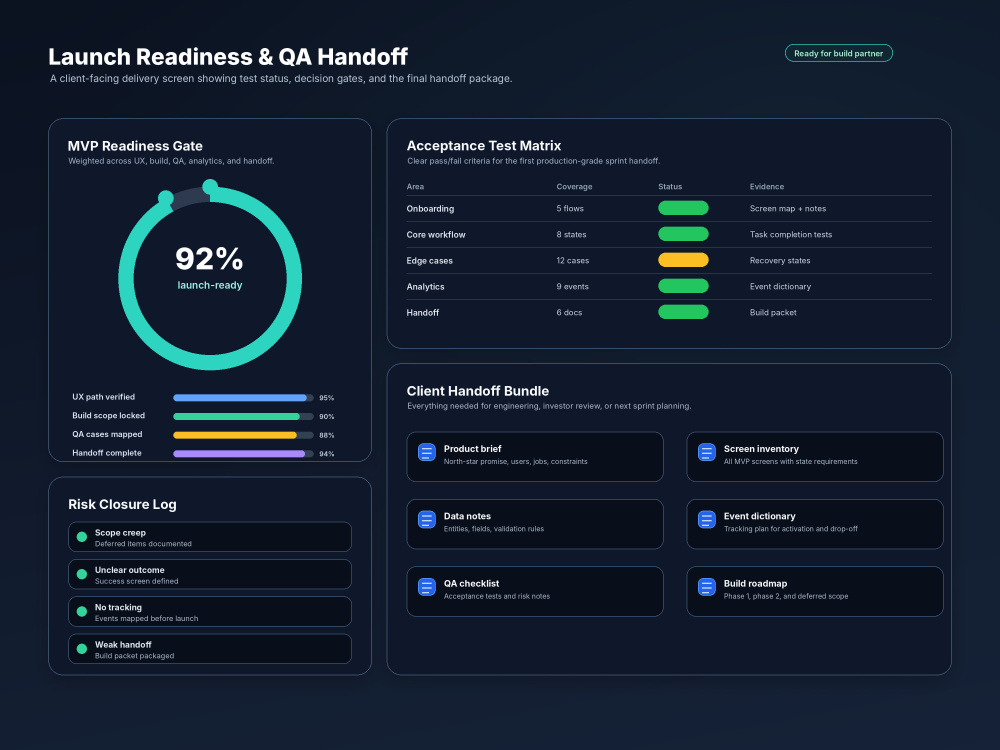Click the Area column header
The height and width of the screenshot is (750, 1000).
[x=415, y=187]
